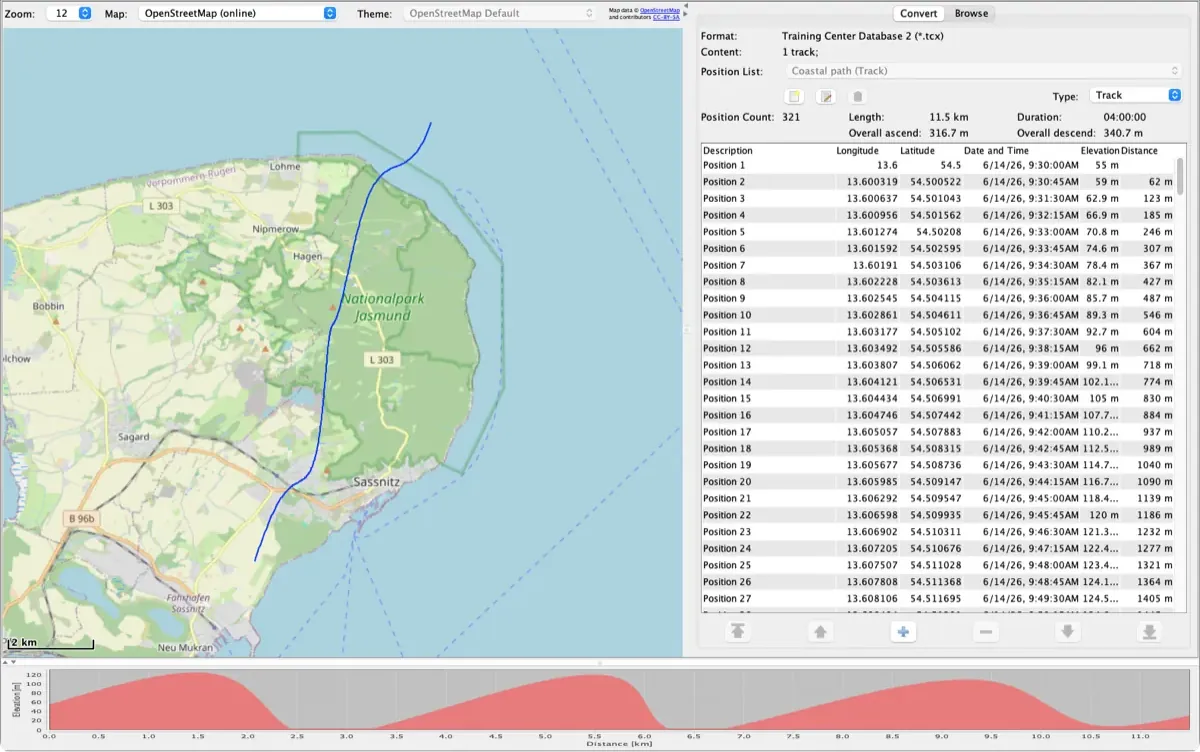
Task: Select the Position 14 row
Action: click(938, 382)
